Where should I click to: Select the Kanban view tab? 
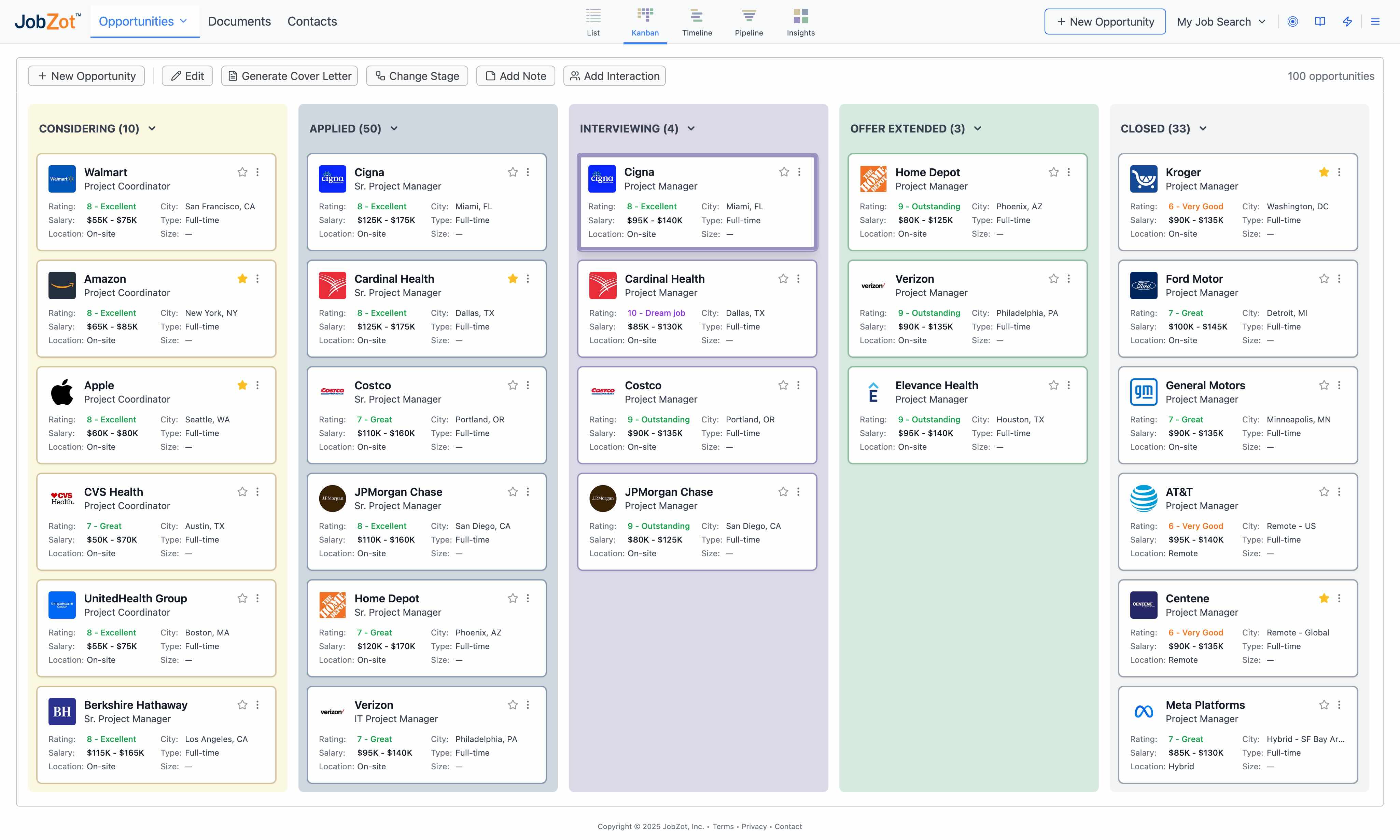645,23
